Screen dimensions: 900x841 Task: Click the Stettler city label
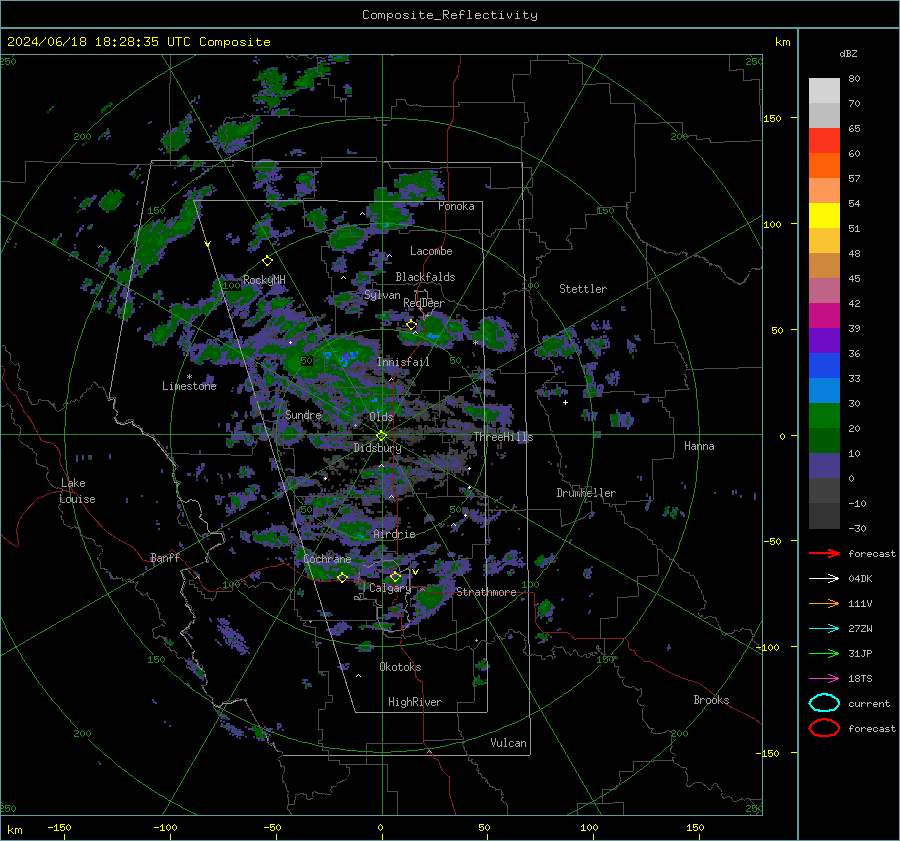coord(583,289)
